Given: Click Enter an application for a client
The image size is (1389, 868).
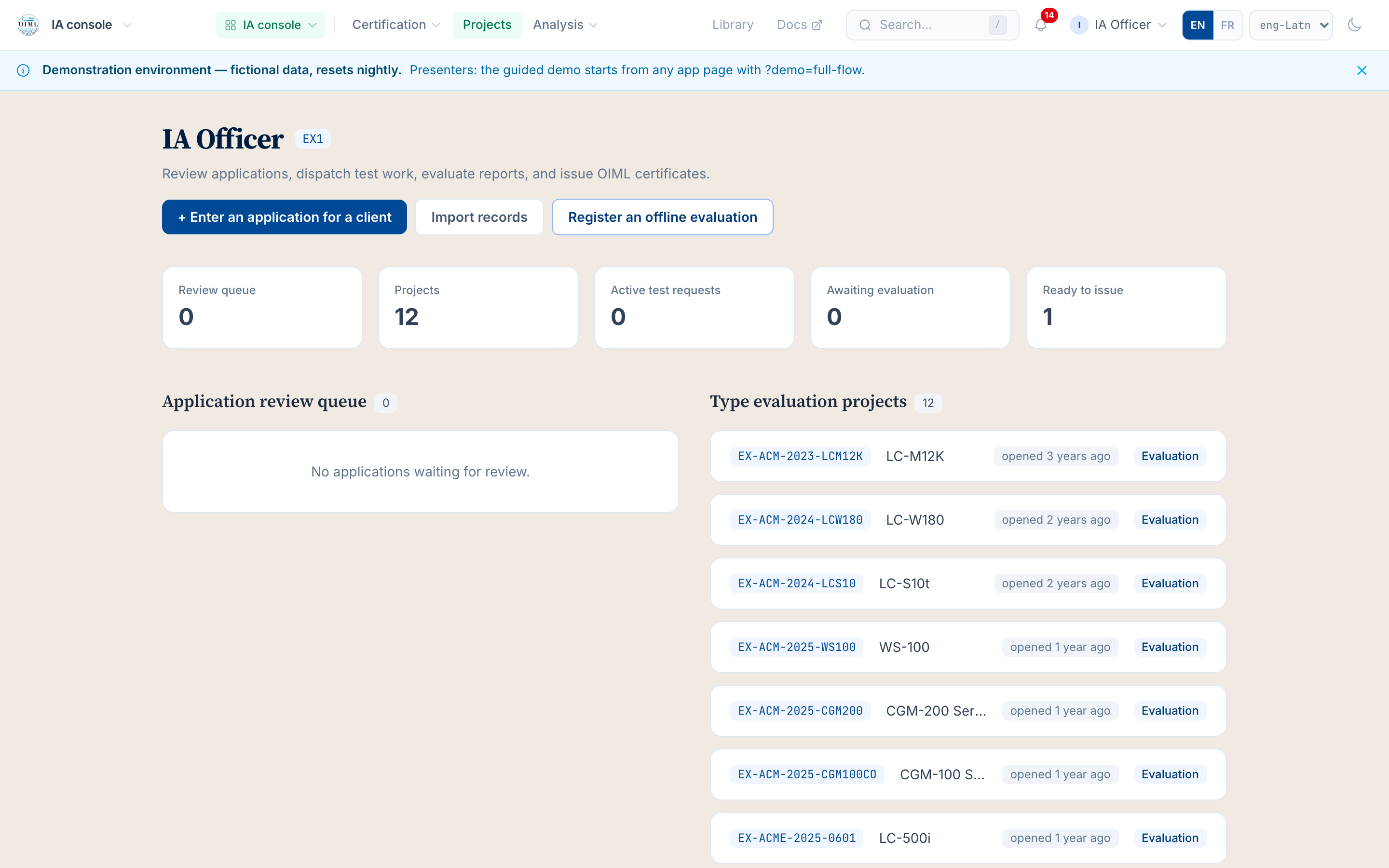Looking at the screenshot, I should click(284, 217).
